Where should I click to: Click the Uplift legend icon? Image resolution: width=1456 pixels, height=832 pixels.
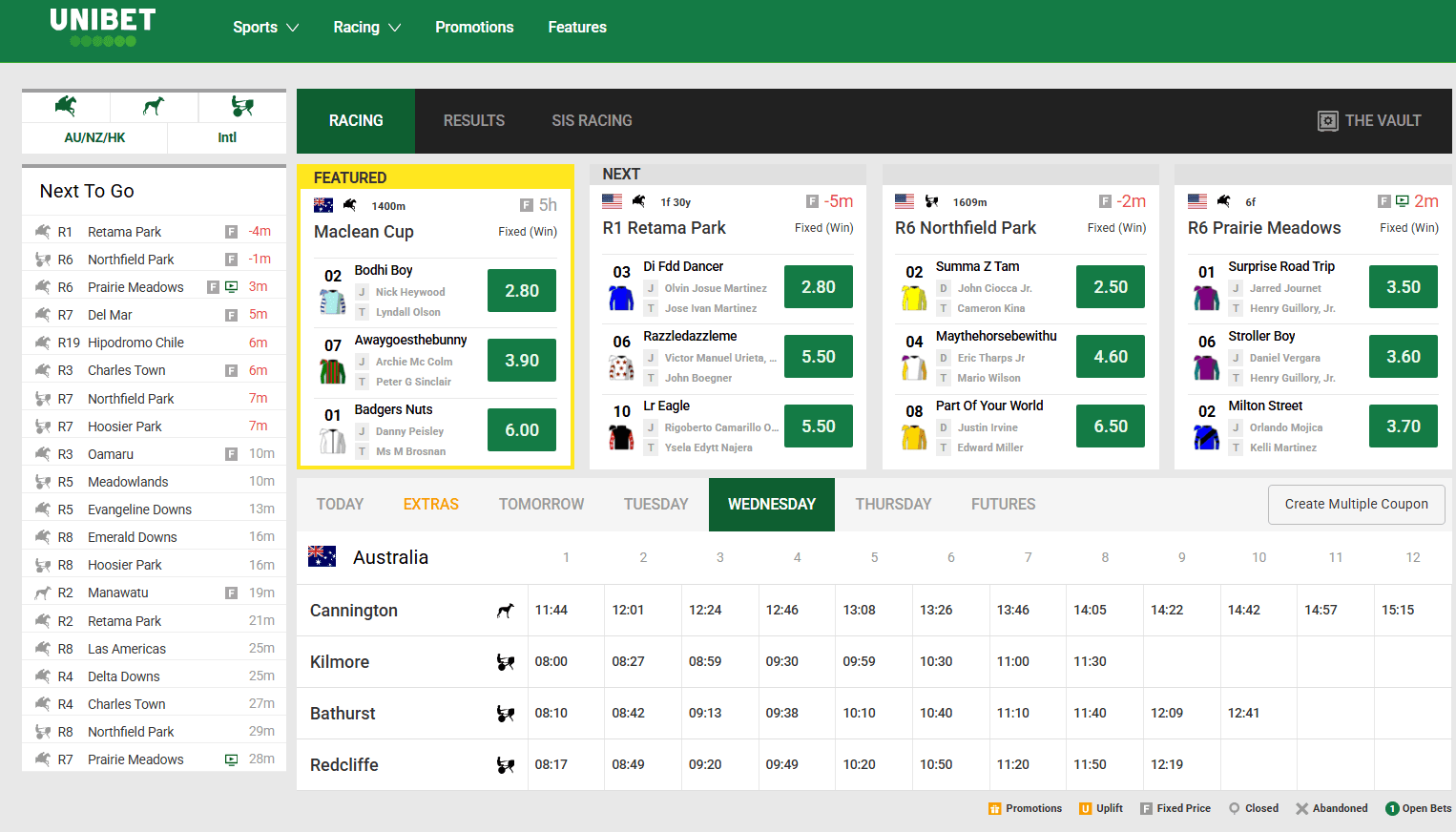(x=1085, y=808)
